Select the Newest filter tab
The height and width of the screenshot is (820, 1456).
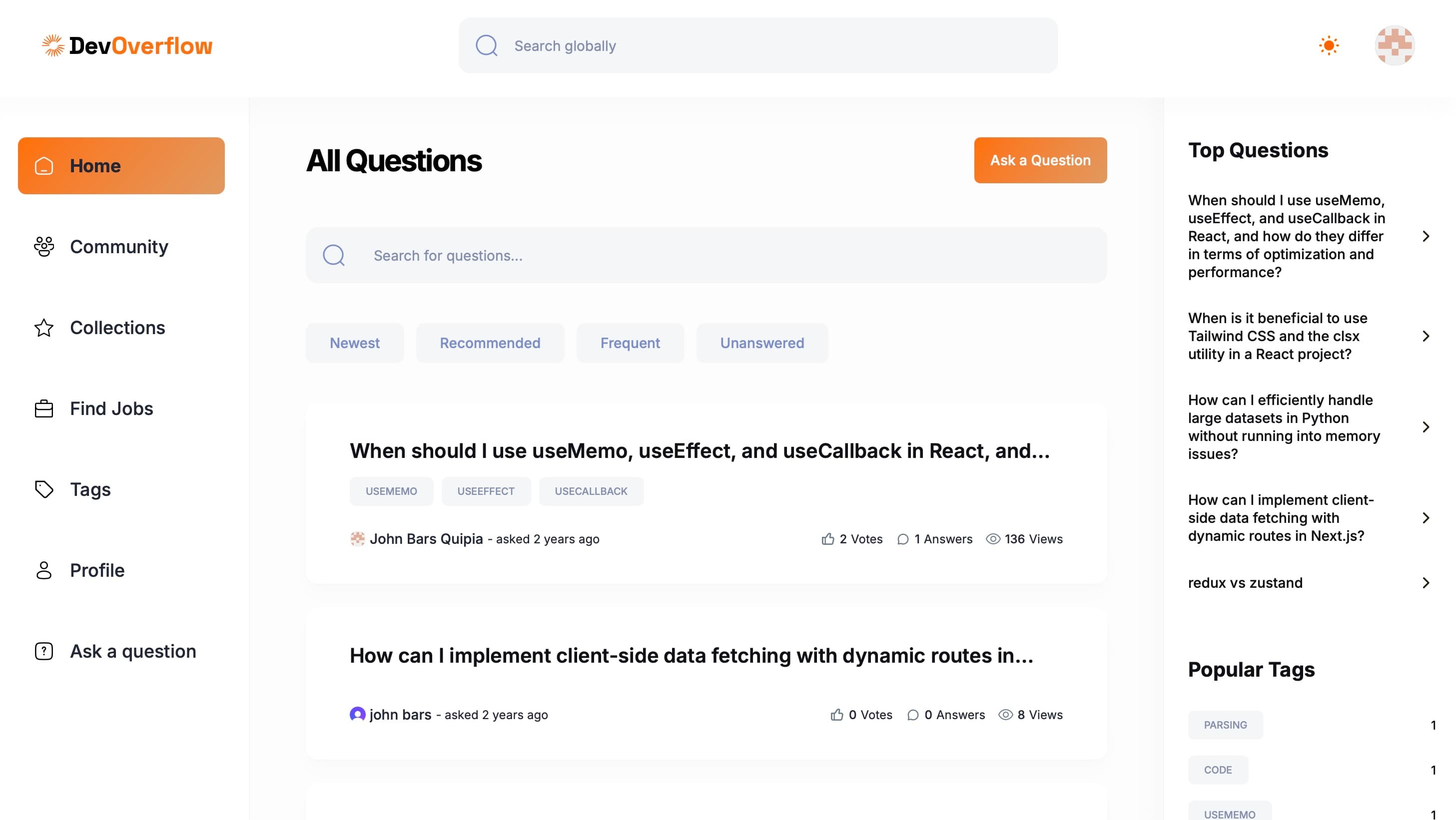[354, 343]
